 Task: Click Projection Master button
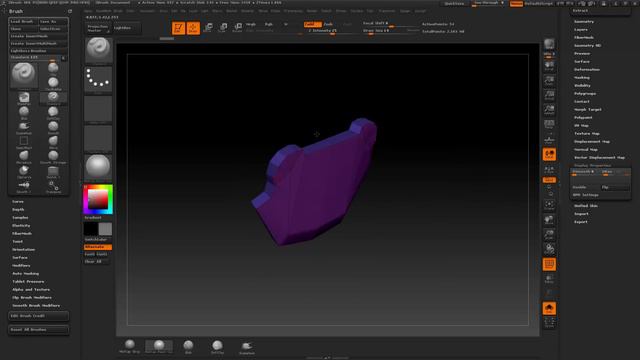coord(98,28)
